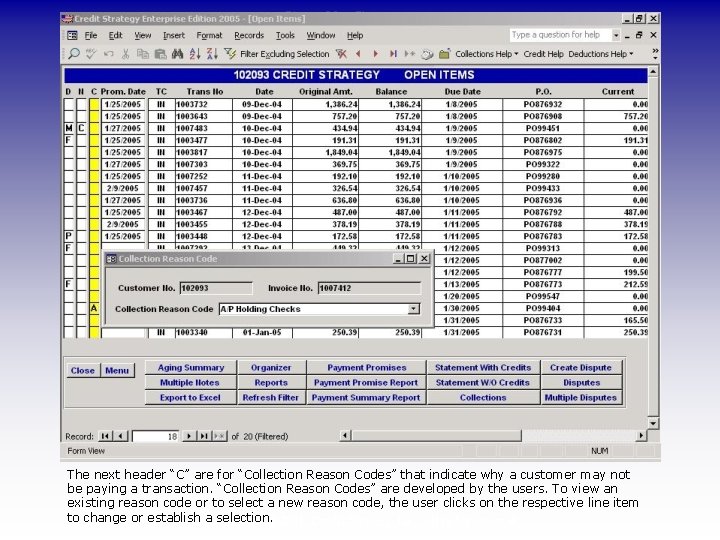The width and height of the screenshot is (720, 540).
Task: Click the Customer No. field
Action: pyautogui.click(x=216, y=288)
